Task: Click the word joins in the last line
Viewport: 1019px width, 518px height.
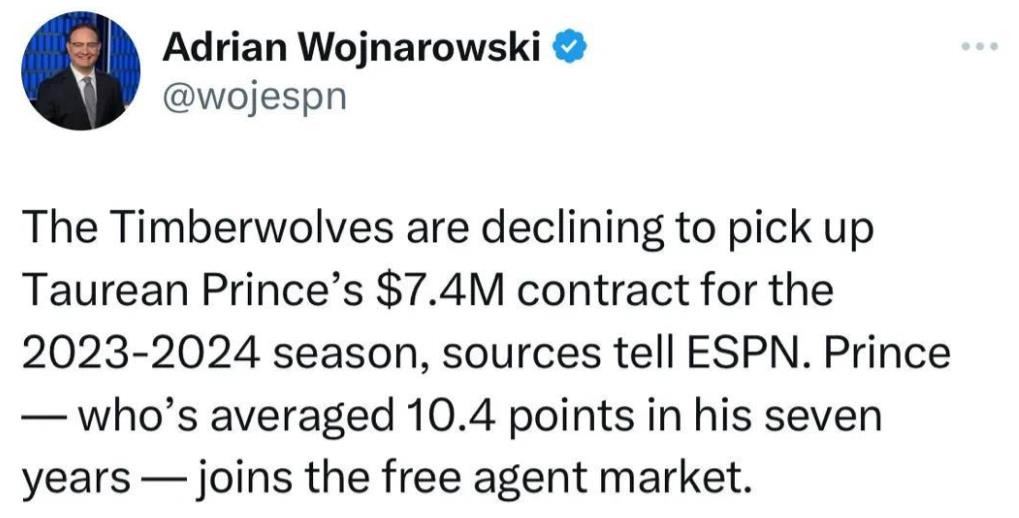Action: coord(243,480)
